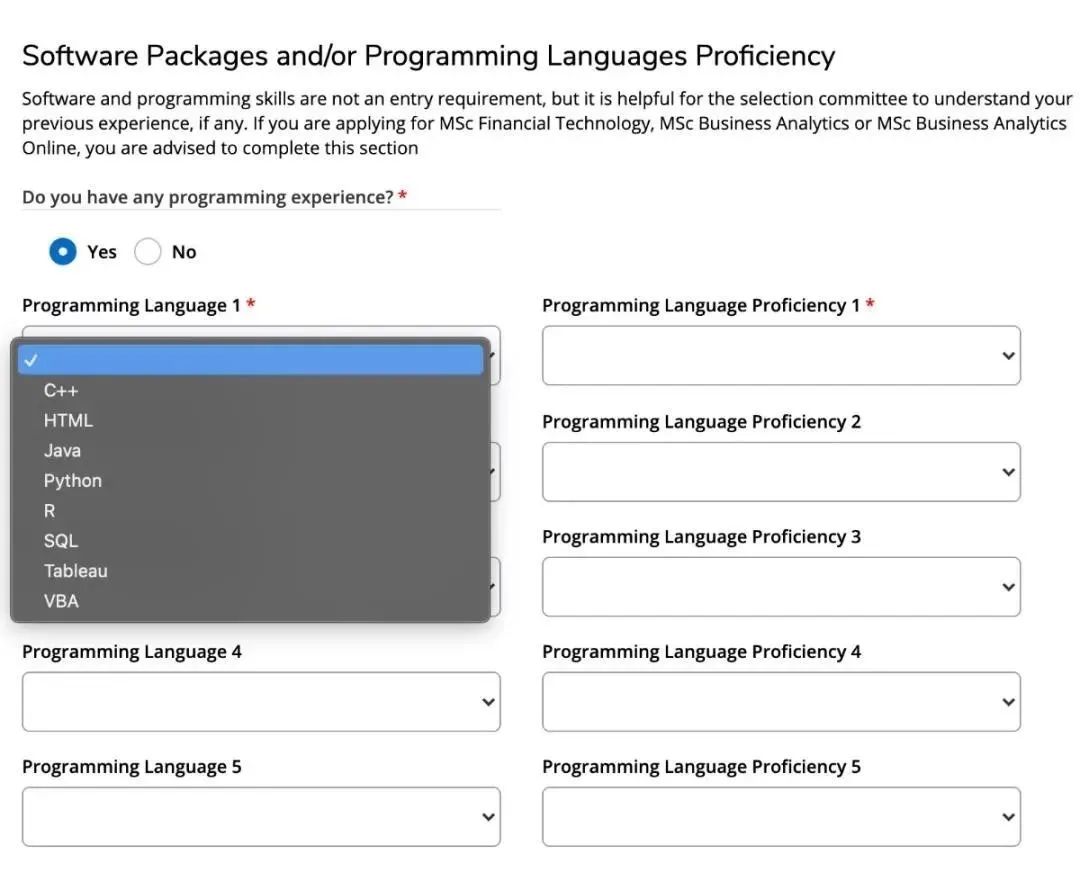The image size is (1080, 869).
Task: Click the Programming Language 1 label
Action: click(131, 305)
